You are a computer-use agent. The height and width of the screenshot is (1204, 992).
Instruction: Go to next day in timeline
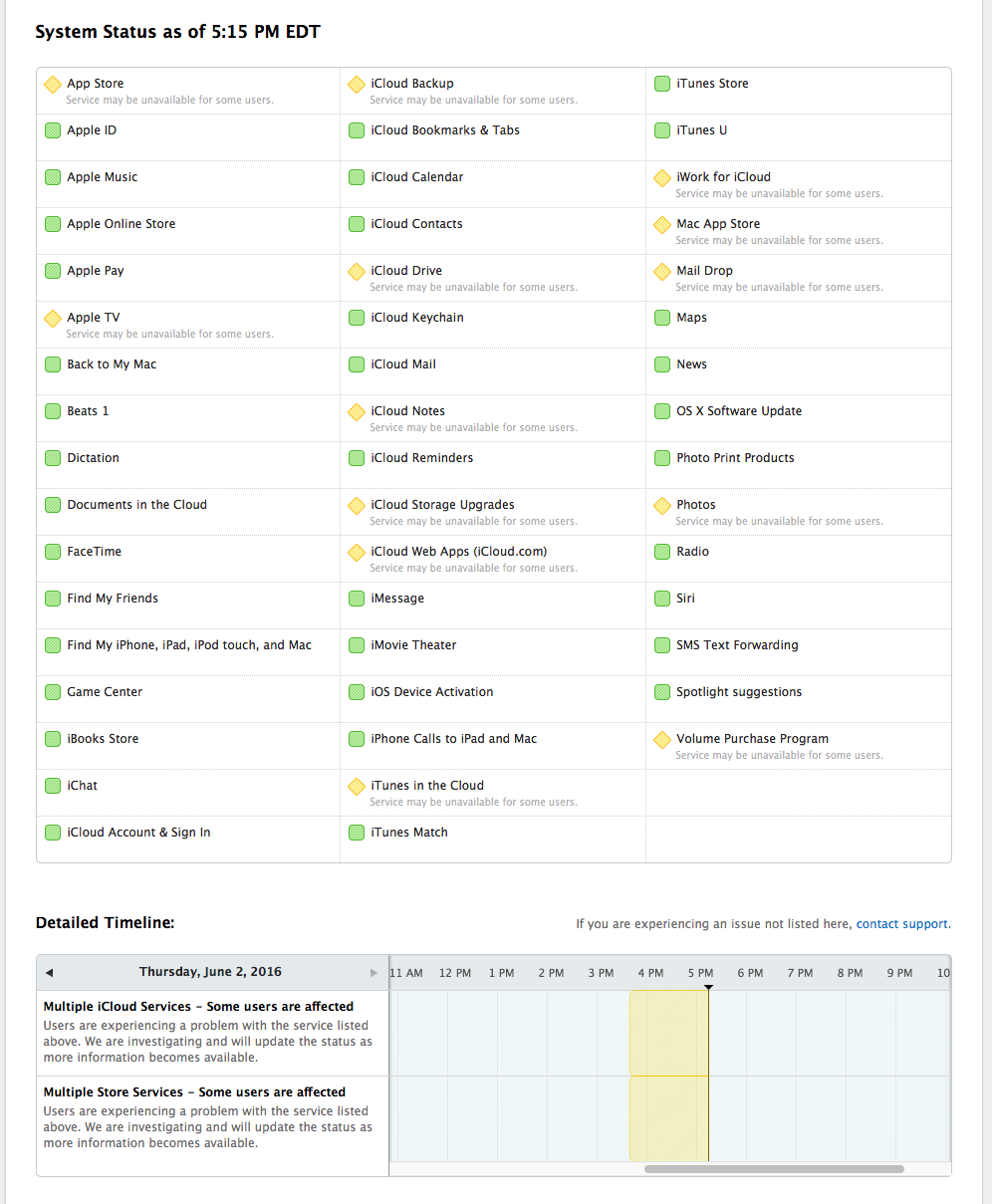click(x=374, y=973)
